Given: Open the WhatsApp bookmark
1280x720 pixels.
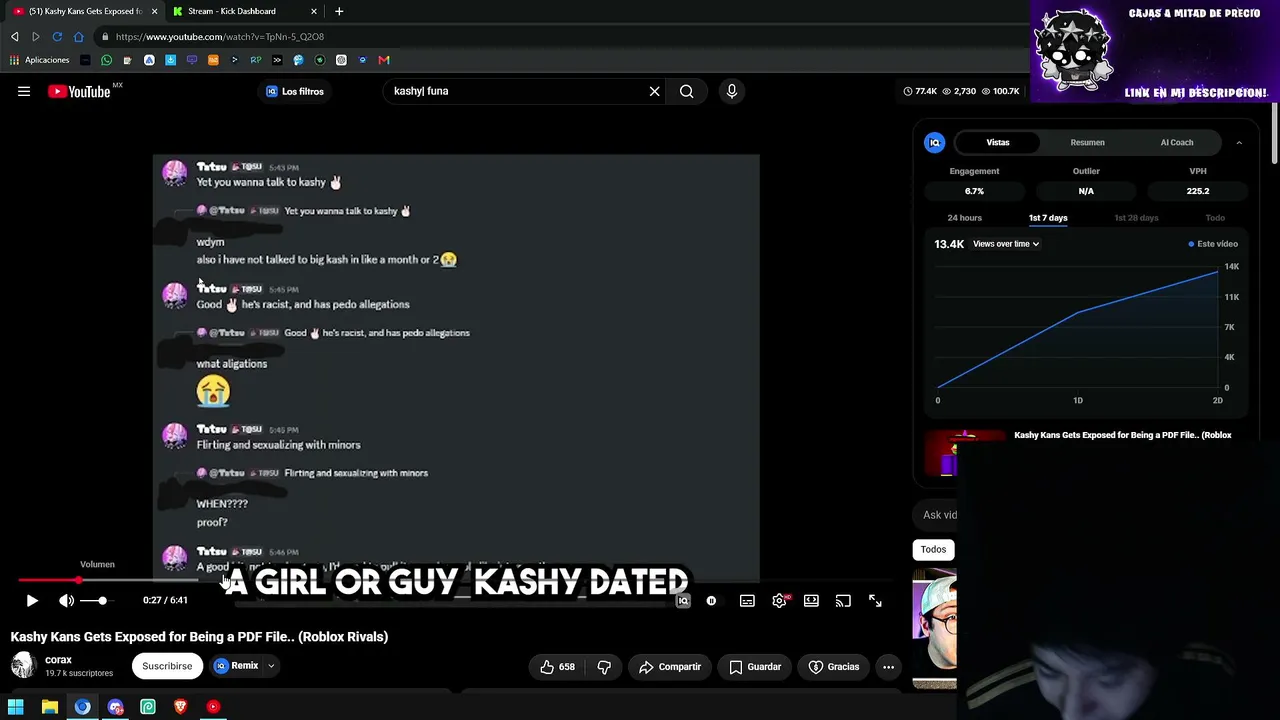Looking at the screenshot, I should point(107,60).
